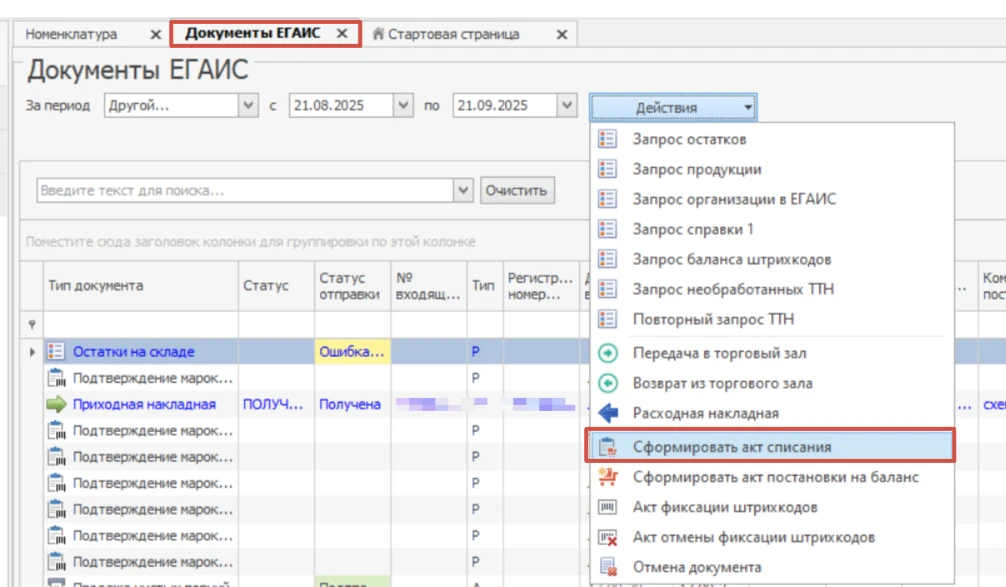This screenshot has width=1006, height=587.
Task: Click the green arrow icon for Возврат из торгового зала
Action: coord(608,383)
